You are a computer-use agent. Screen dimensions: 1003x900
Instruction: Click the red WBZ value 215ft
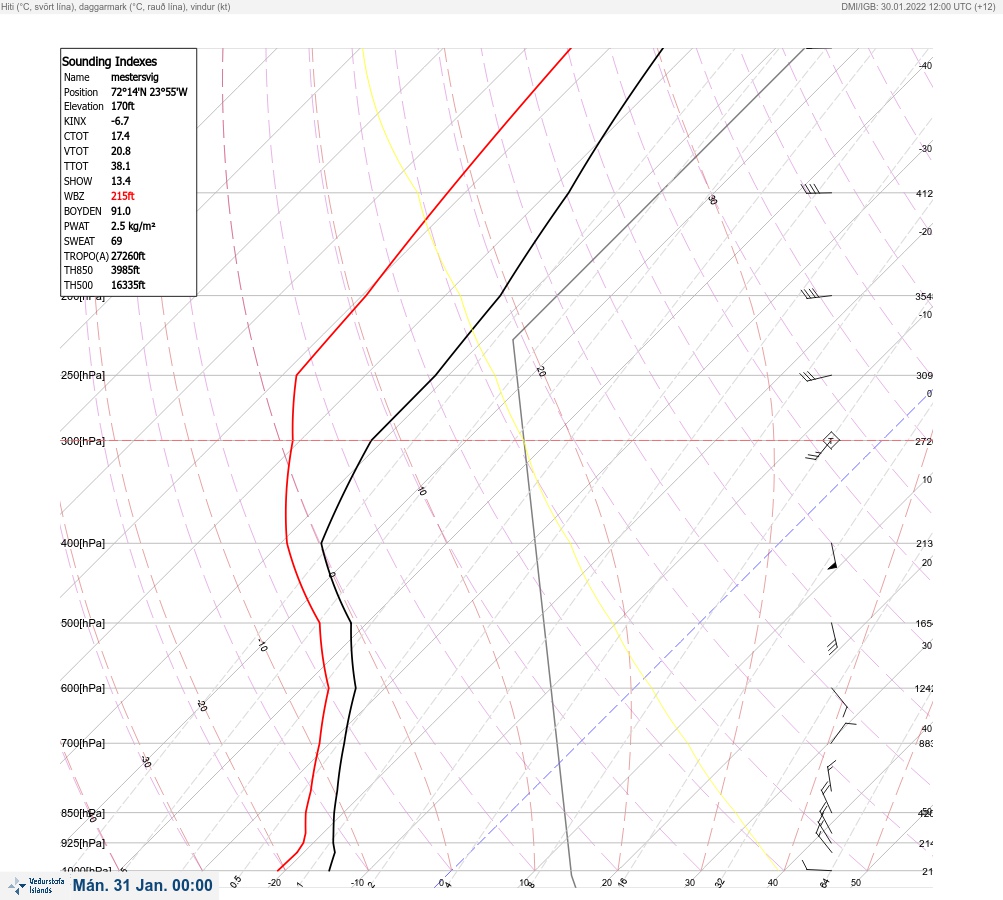123,196
